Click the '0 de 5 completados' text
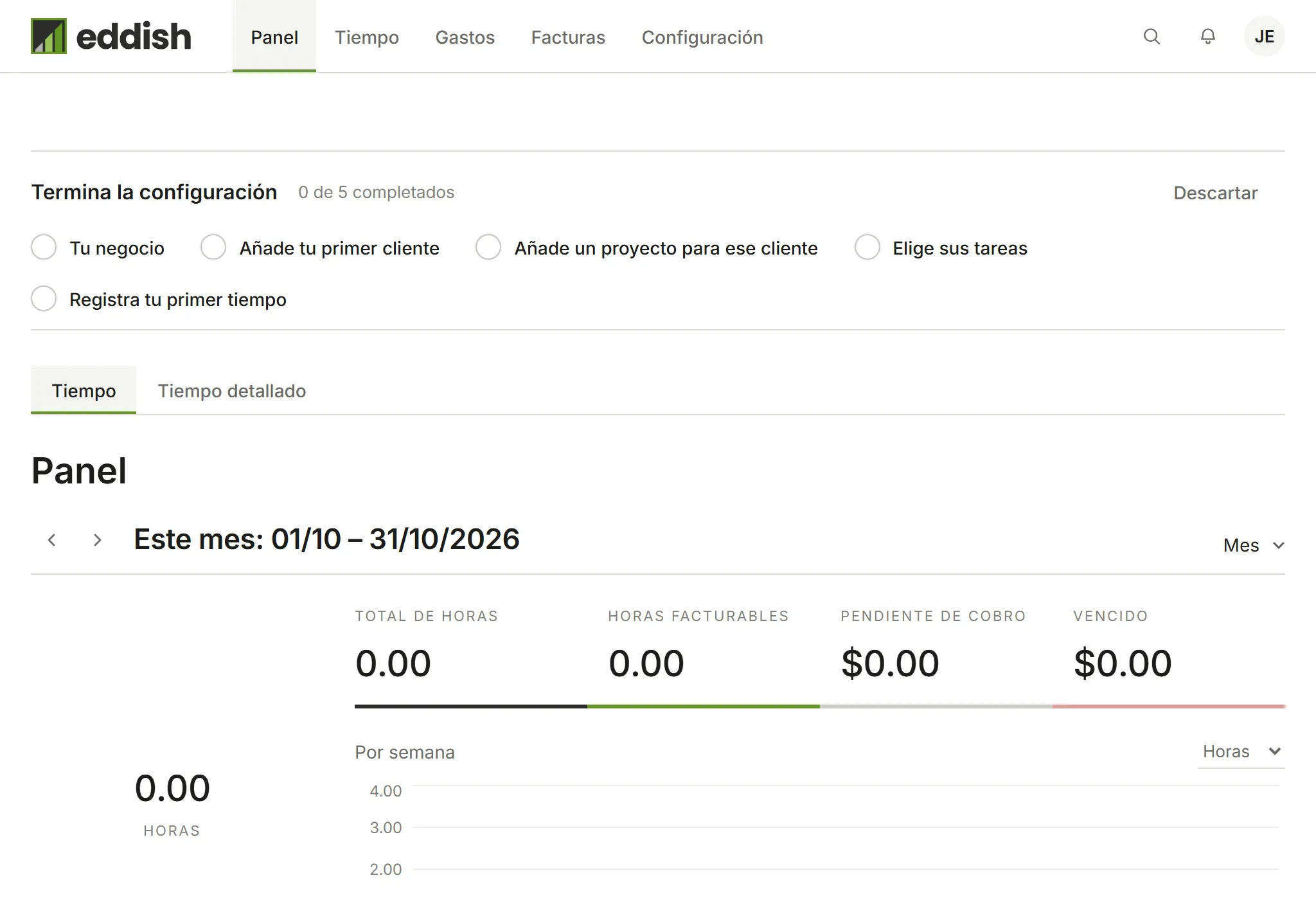Image resolution: width=1316 pixels, height=900 pixels. pyautogui.click(x=376, y=192)
